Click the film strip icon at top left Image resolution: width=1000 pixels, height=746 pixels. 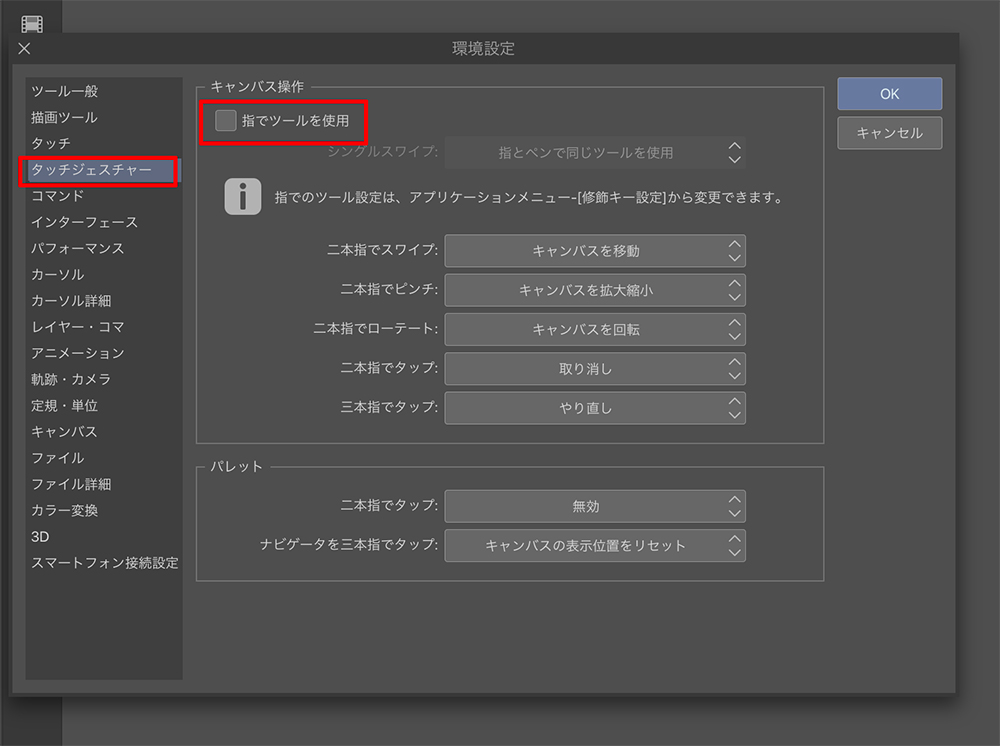tap(32, 23)
